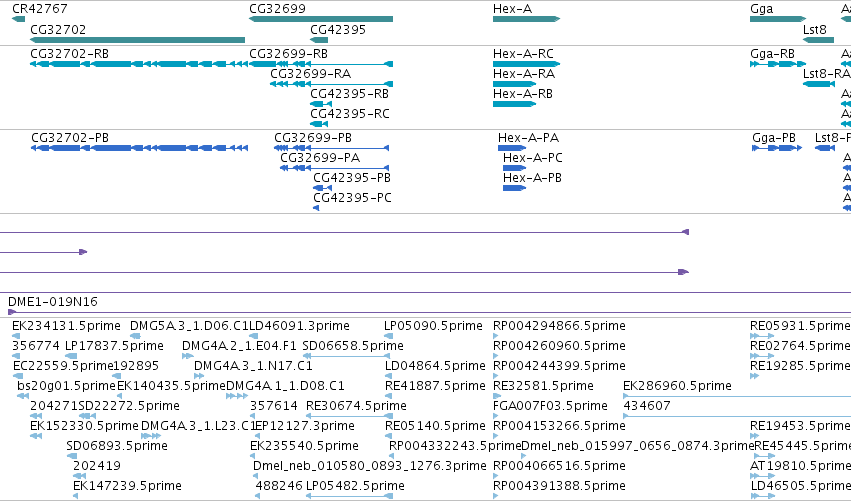Select the SD06893.5prime EST label

tap(117, 446)
